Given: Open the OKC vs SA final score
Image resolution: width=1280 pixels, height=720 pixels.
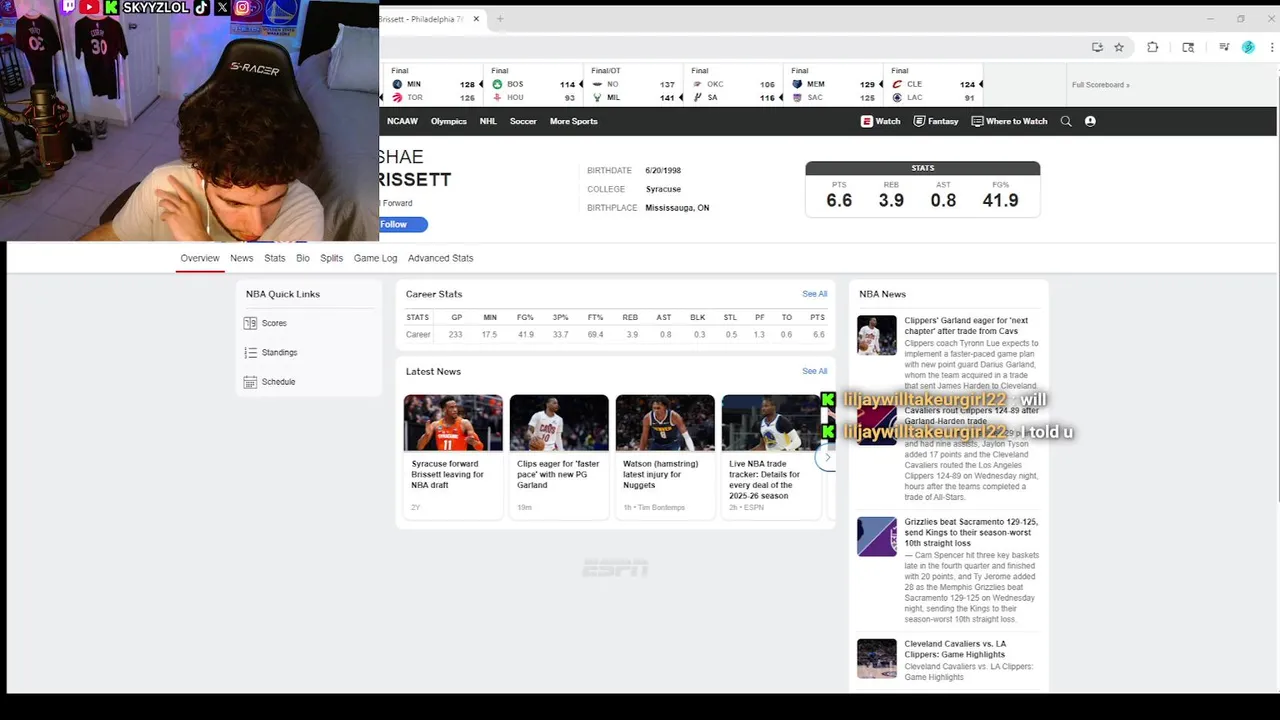Looking at the screenshot, I should pyautogui.click(x=733, y=85).
